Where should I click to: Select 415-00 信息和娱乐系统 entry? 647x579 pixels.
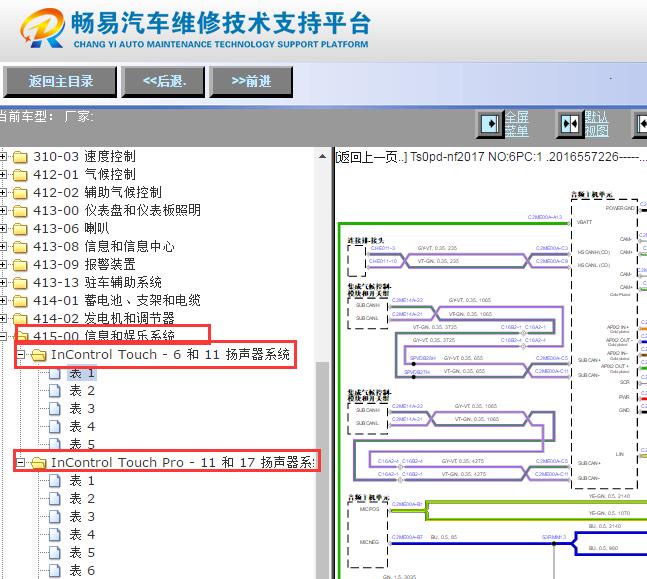pos(104,336)
